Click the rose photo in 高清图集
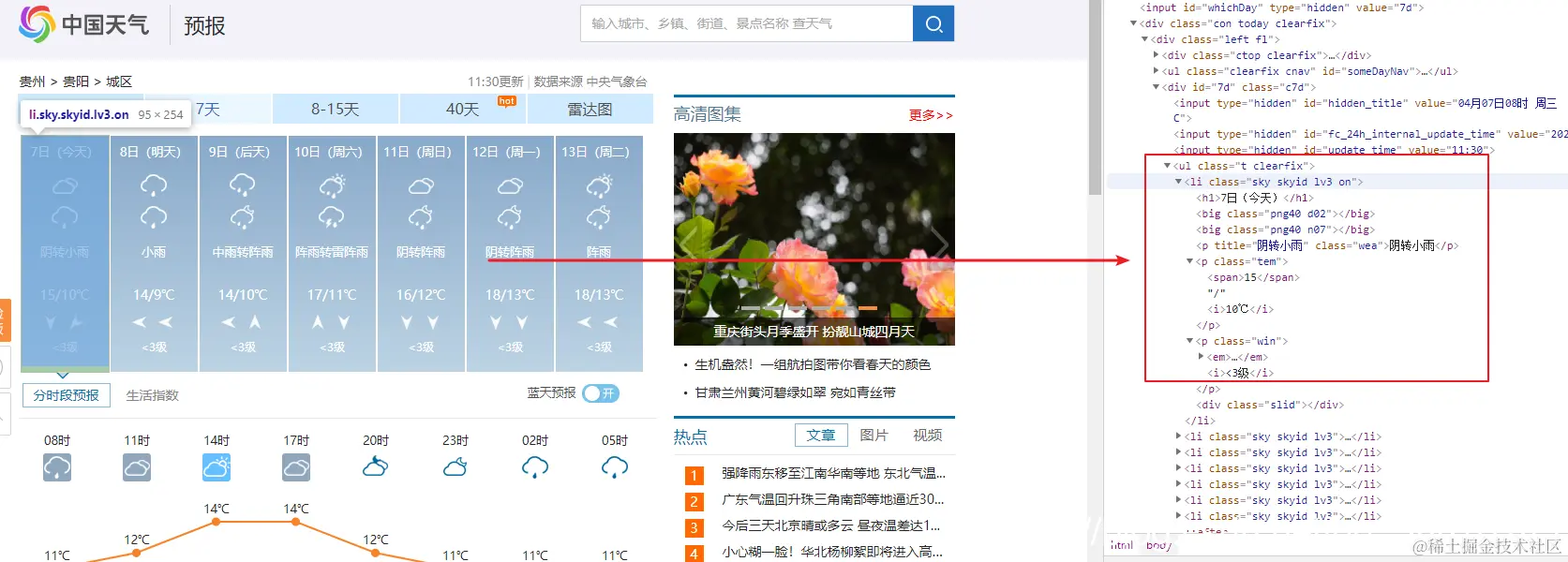1568x562 pixels. (x=814, y=239)
